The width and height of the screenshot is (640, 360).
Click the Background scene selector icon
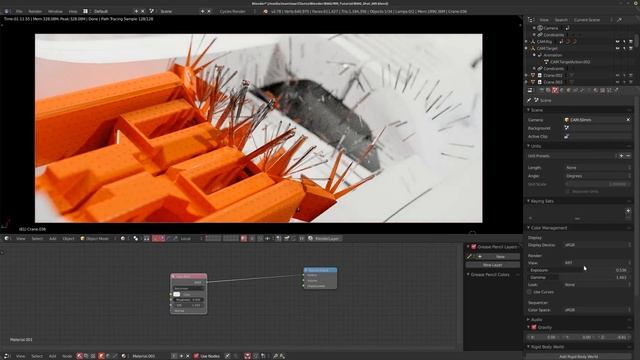pos(567,128)
